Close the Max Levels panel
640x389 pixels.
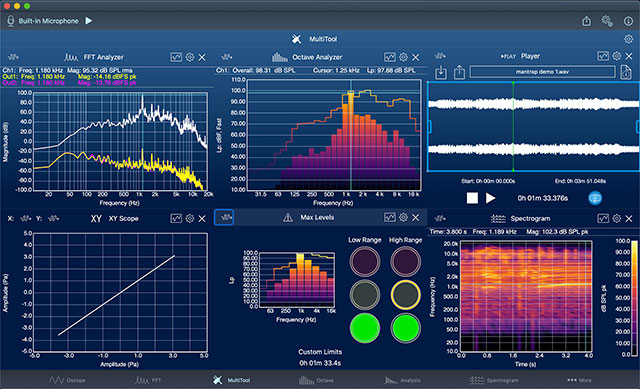pyautogui.click(x=416, y=218)
